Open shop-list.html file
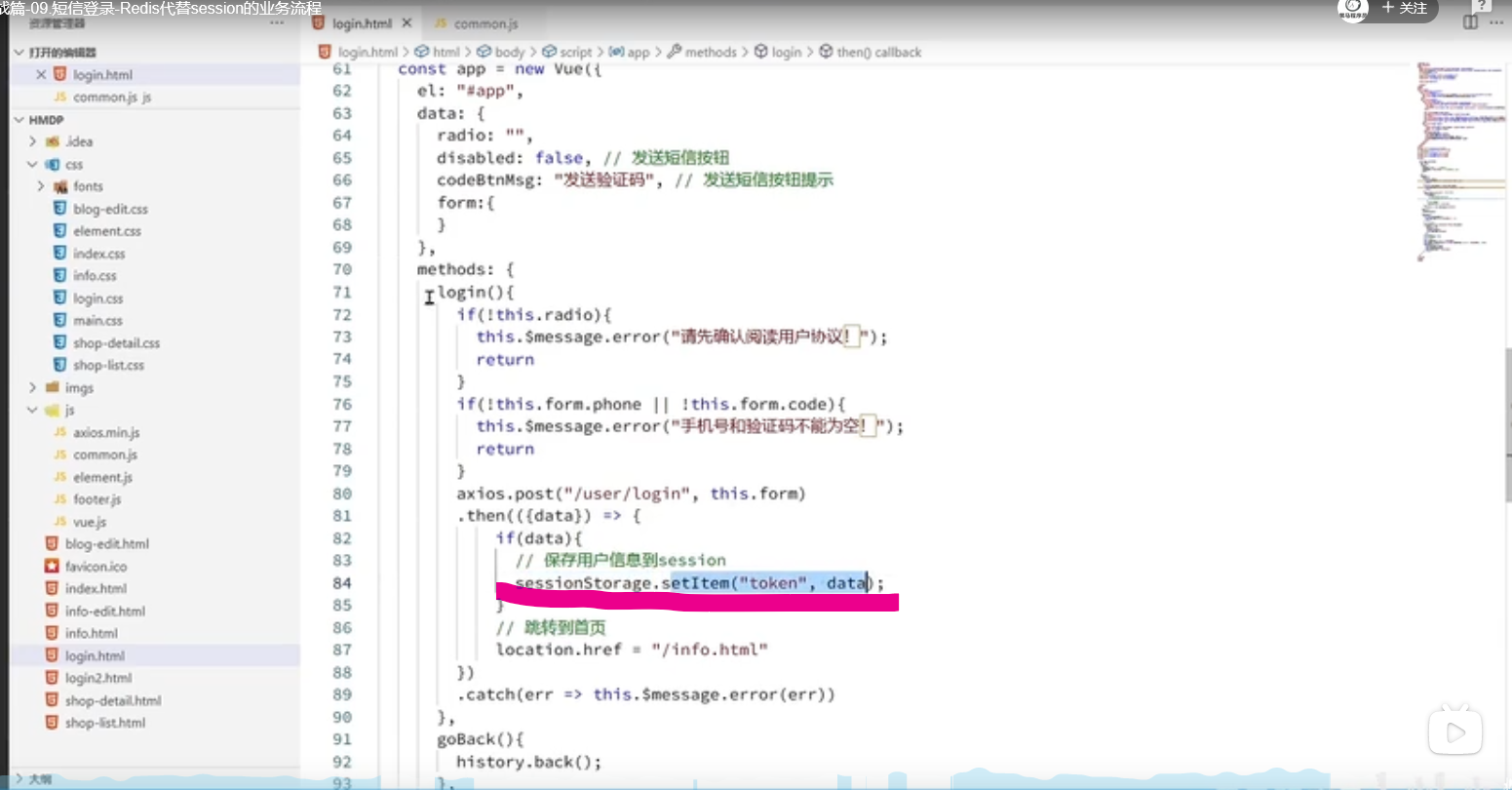1512x790 pixels. point(104,724)
